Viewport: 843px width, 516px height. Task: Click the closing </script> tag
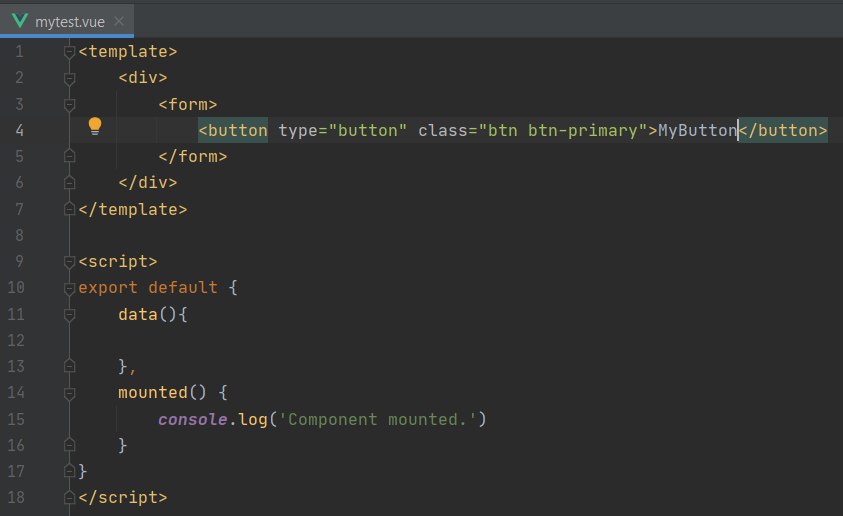point(123,498)
